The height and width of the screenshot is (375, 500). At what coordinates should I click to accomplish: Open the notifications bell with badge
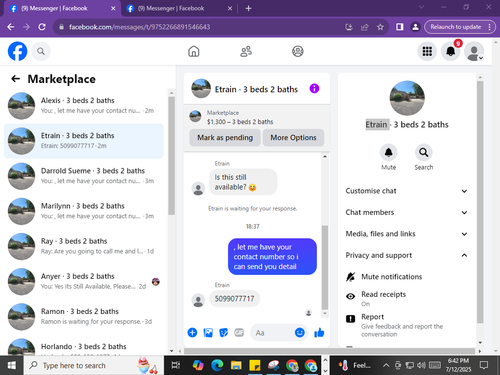coord(451,51)
